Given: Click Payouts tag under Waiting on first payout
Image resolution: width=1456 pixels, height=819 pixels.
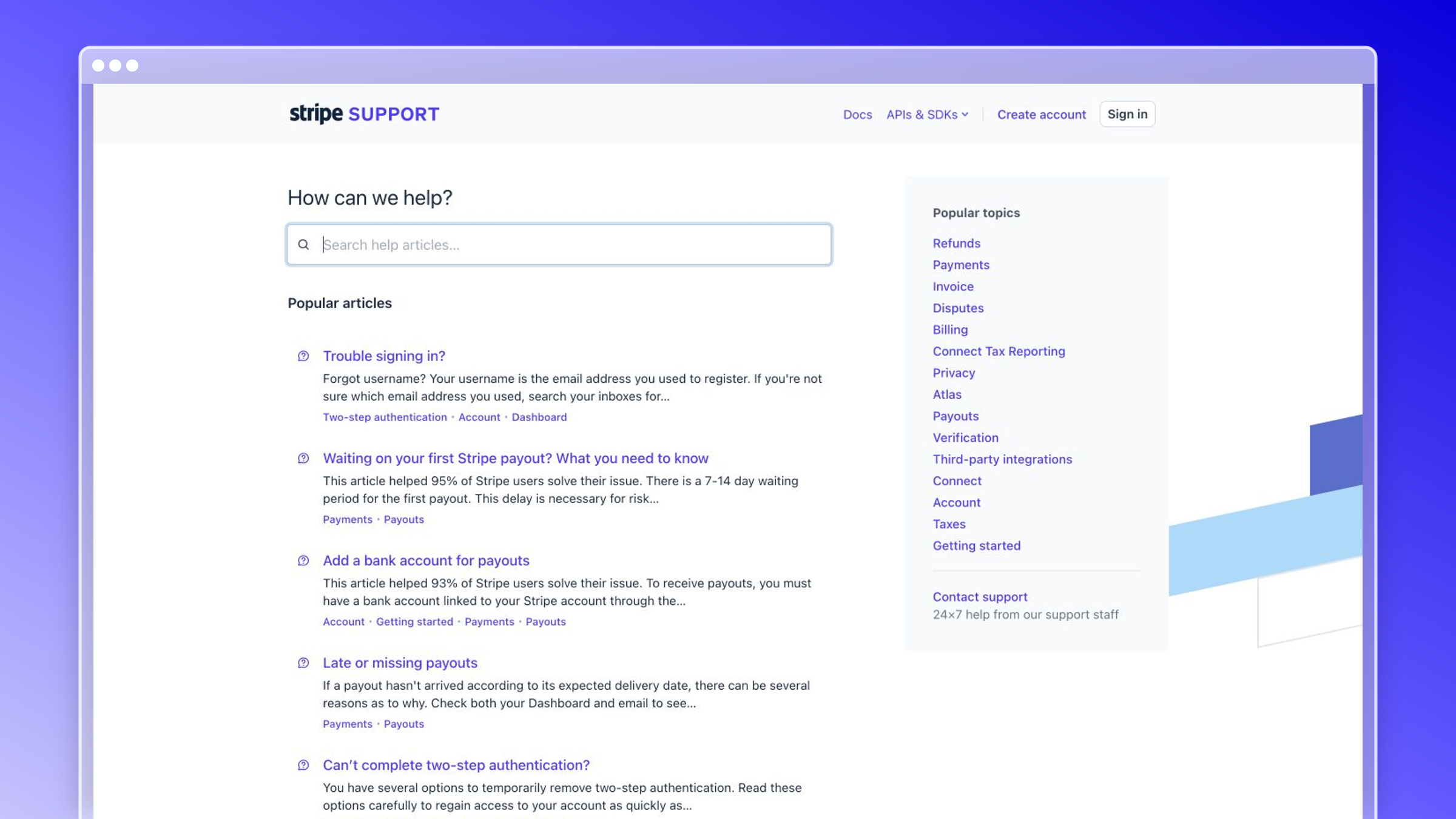Looking at the screenshot, I should click(x=404, y=519).
